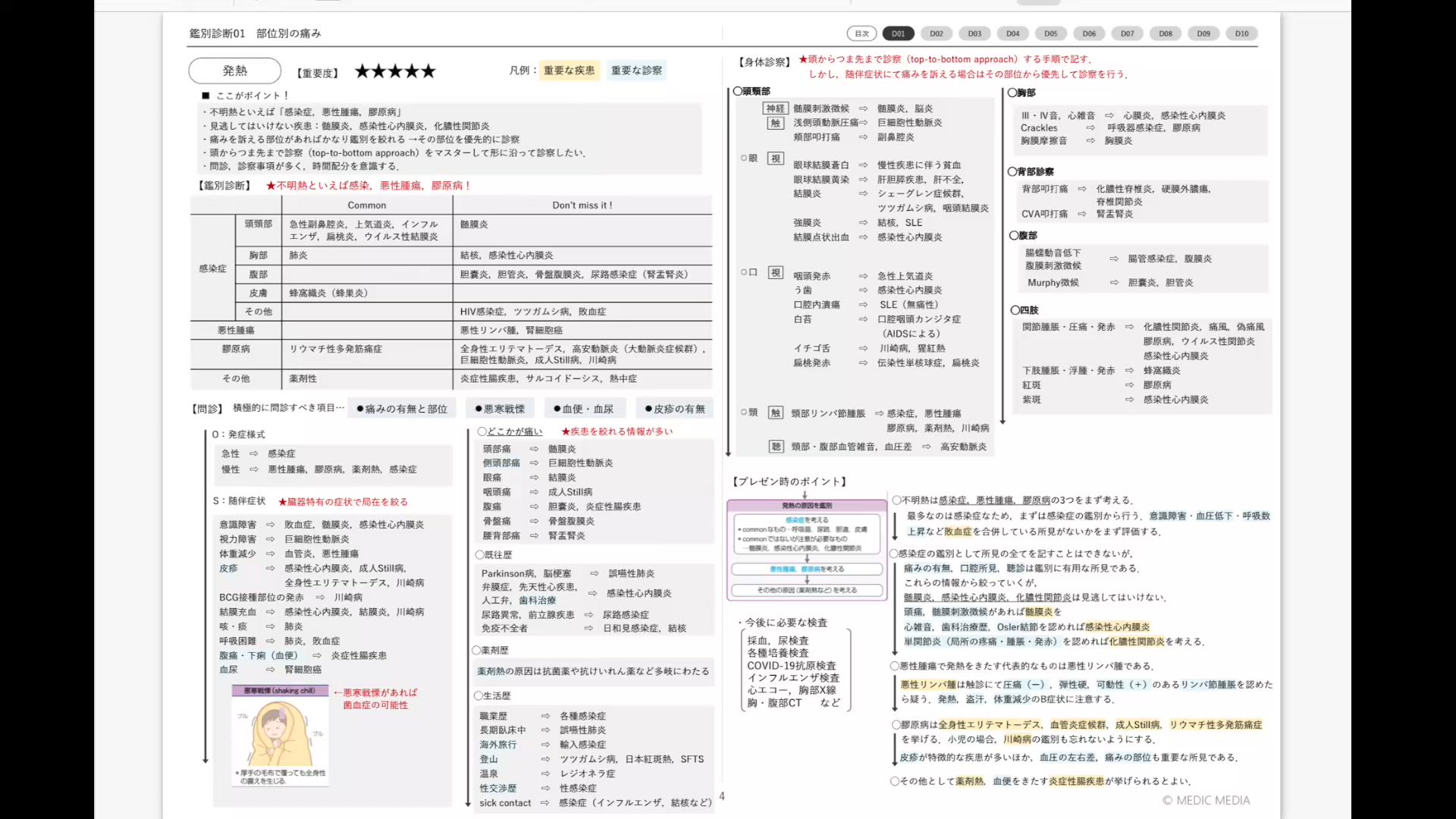Go to the D07 page tab
This screenshot has width=1456, height=819.
pos(1127,33)
